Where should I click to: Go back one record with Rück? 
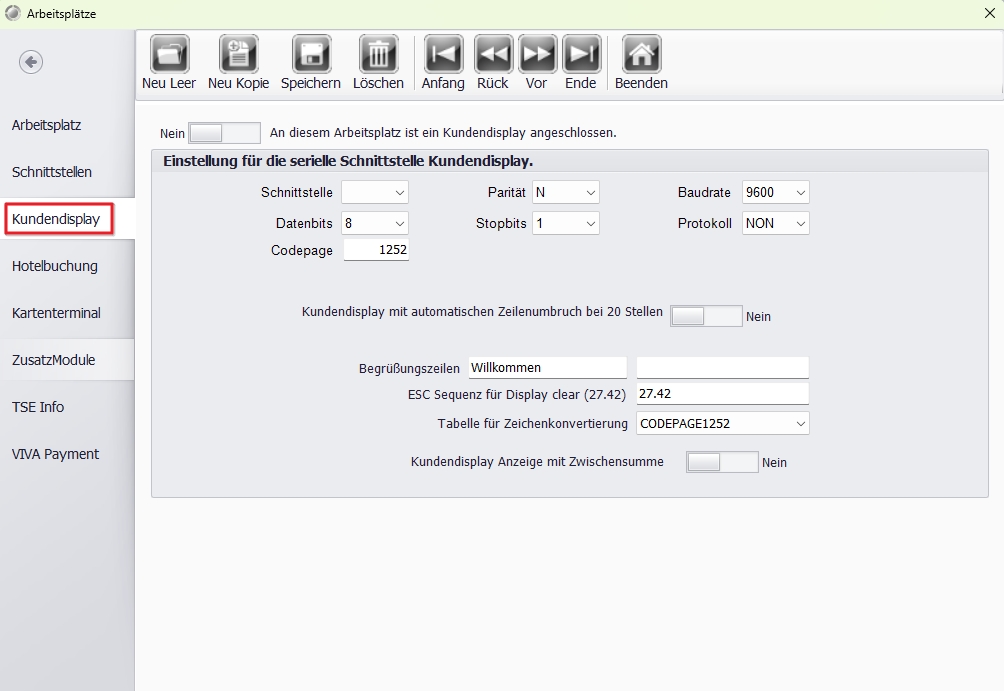coord(493,54)
